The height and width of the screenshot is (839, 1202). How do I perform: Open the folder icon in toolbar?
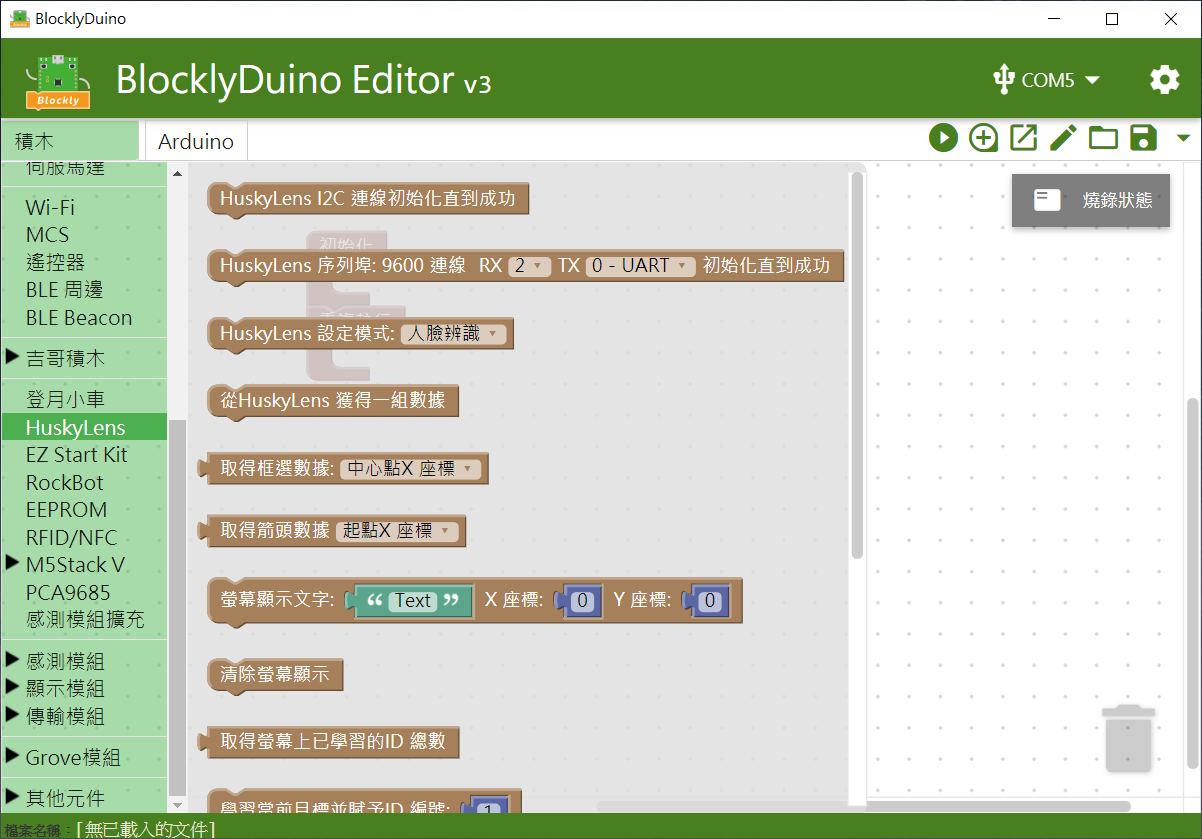pos(1103,138)
